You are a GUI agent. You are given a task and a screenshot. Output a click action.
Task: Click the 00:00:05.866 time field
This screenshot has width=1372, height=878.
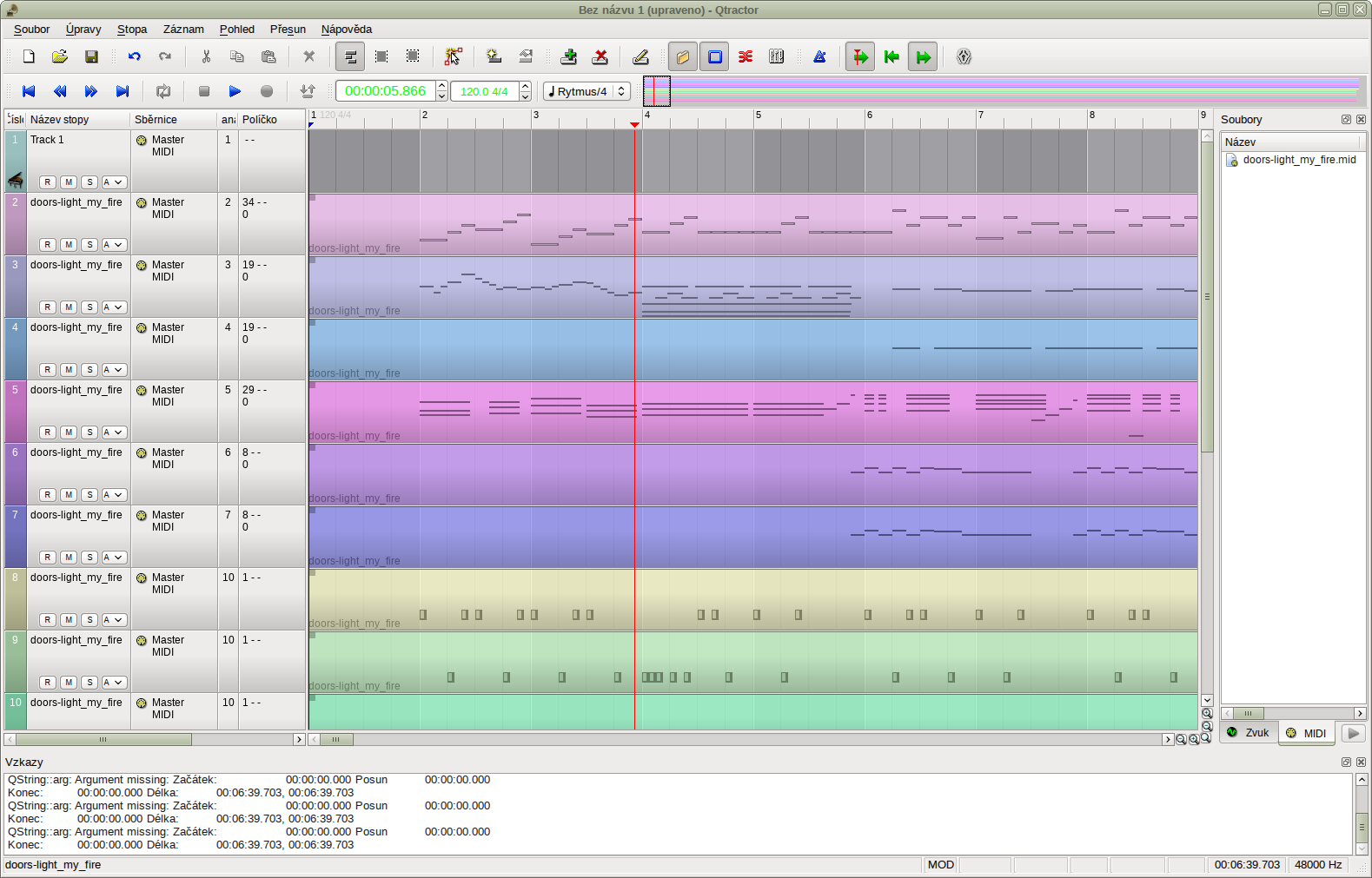pyautogui.click(x=386, y=90)
